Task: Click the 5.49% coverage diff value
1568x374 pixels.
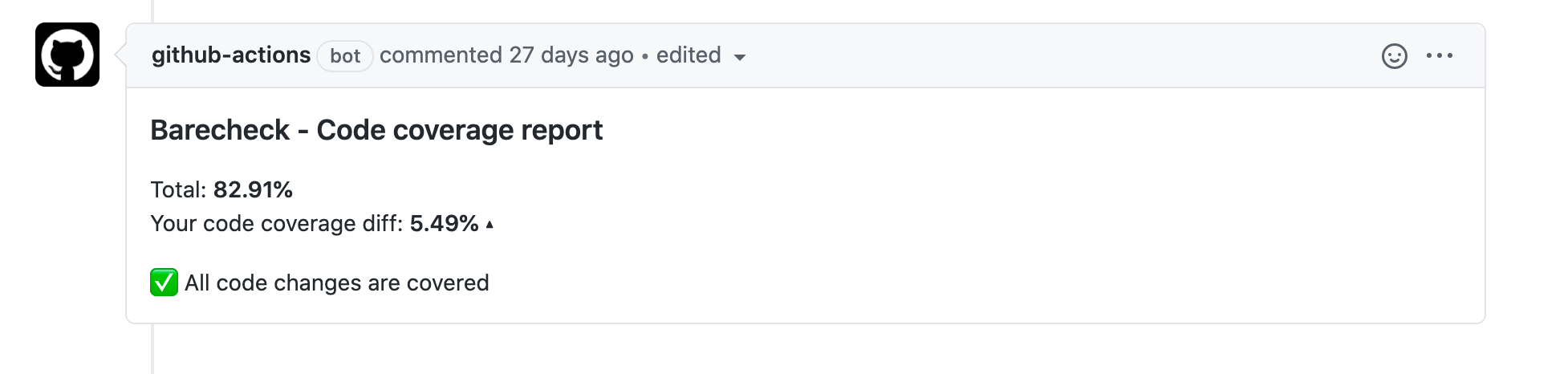Action: [x=444, y=223]
